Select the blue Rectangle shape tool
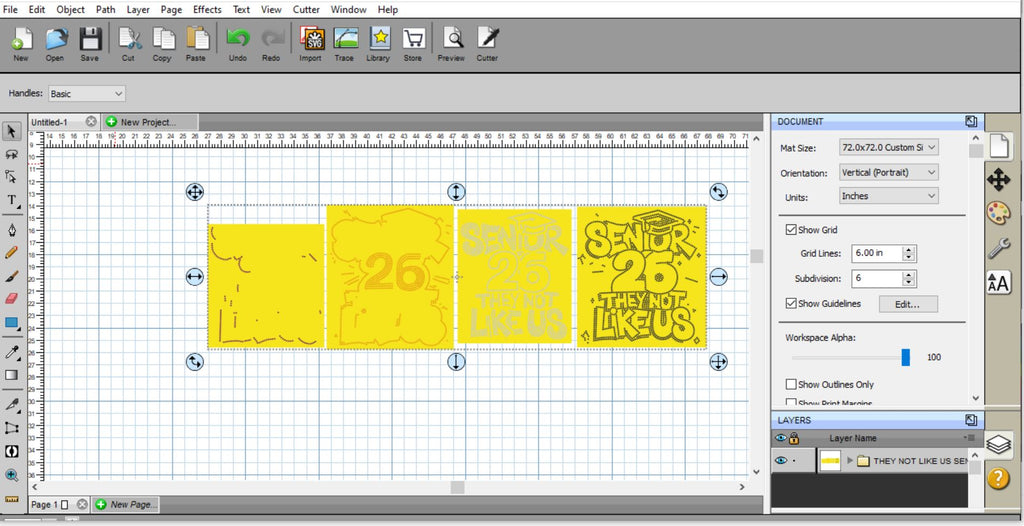 tap(12, 323)
